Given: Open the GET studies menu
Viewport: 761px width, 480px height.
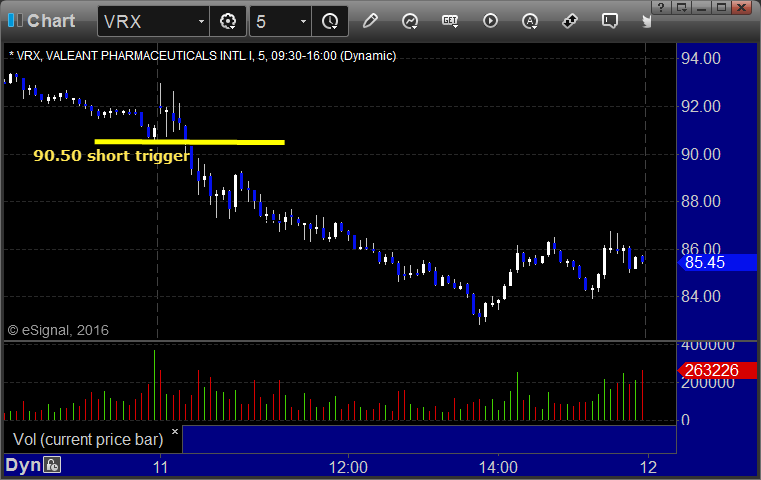Looking at the screenshot, I should (x=450, y=21).
